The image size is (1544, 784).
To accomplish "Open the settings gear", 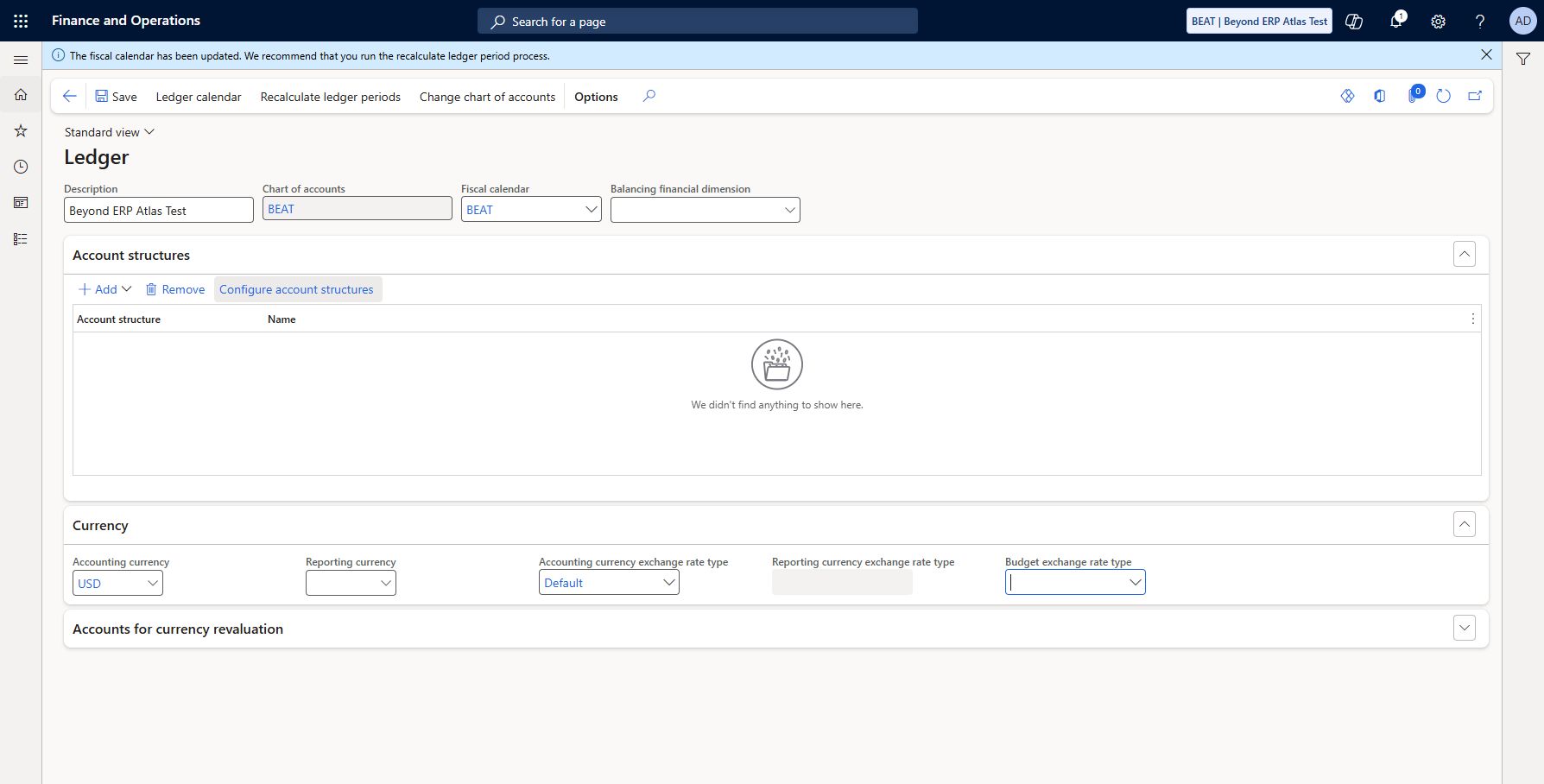I will coord(1438,22).
